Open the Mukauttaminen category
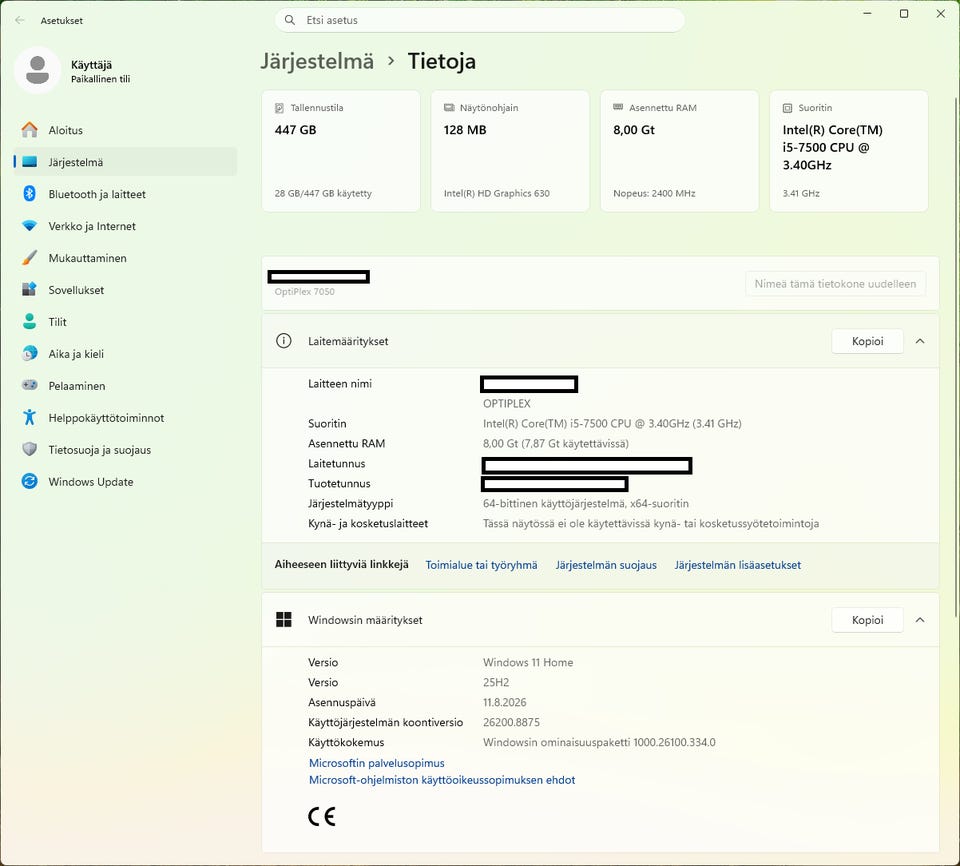The height and width of the screenshot is (866, 960). coord(125,258)
